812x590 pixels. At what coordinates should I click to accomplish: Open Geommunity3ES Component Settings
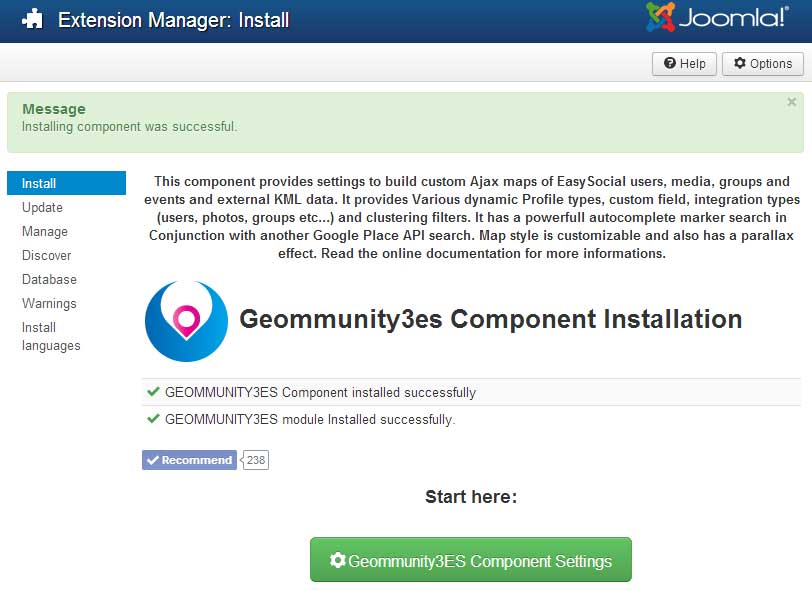(x=471, y=560)
